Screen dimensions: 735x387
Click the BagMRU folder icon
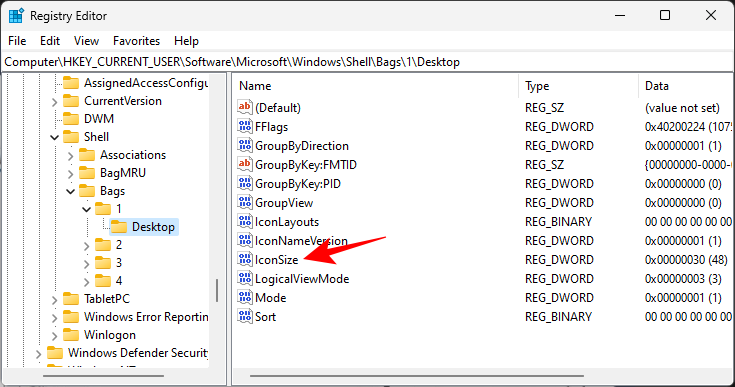point(87,173)
